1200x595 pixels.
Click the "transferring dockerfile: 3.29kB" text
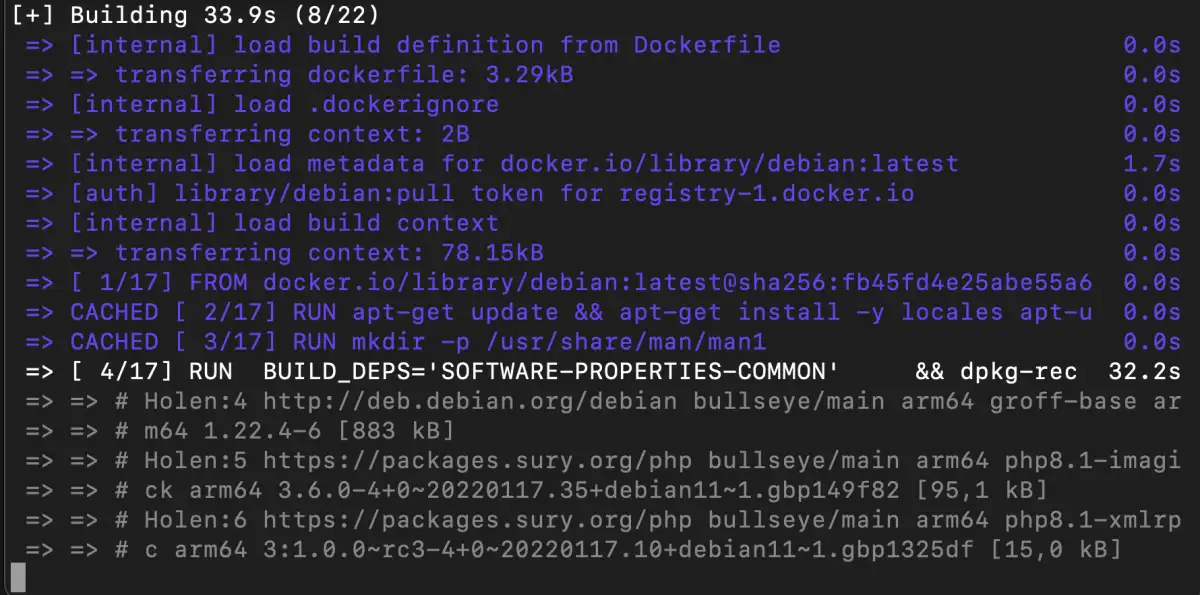click(x=343, y=75)
